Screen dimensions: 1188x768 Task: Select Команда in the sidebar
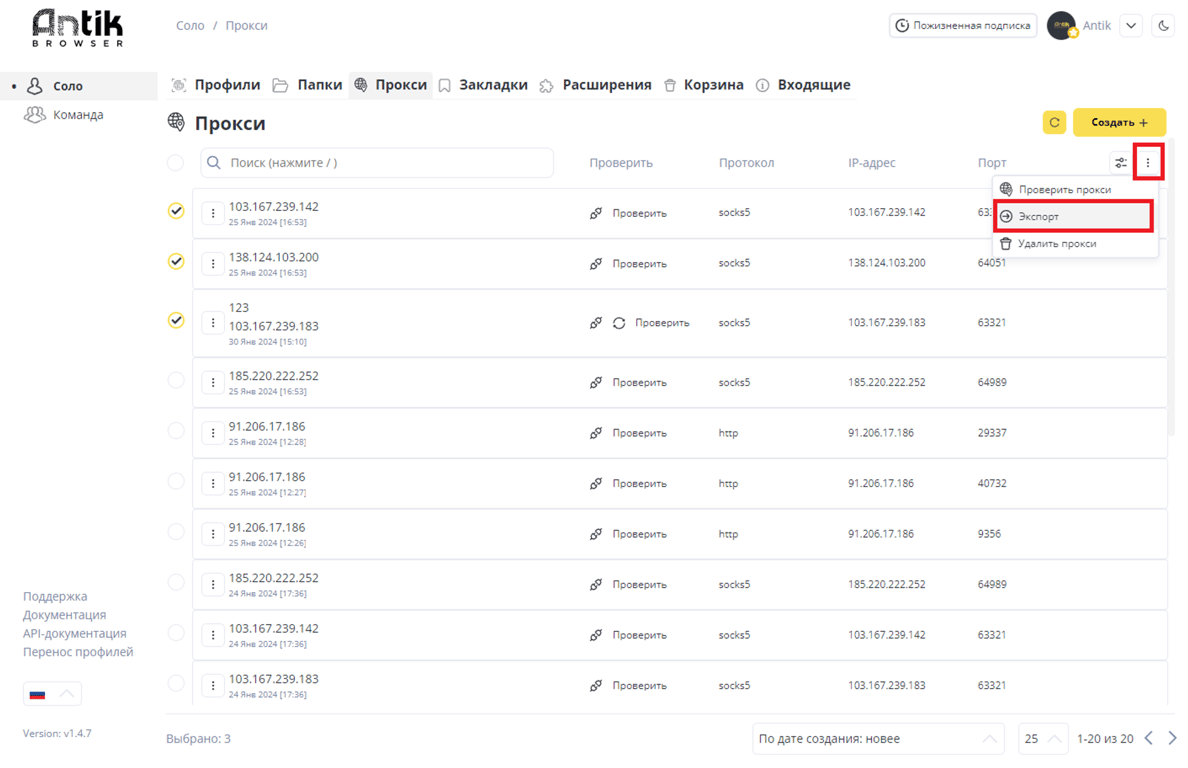tap(78, 115)
